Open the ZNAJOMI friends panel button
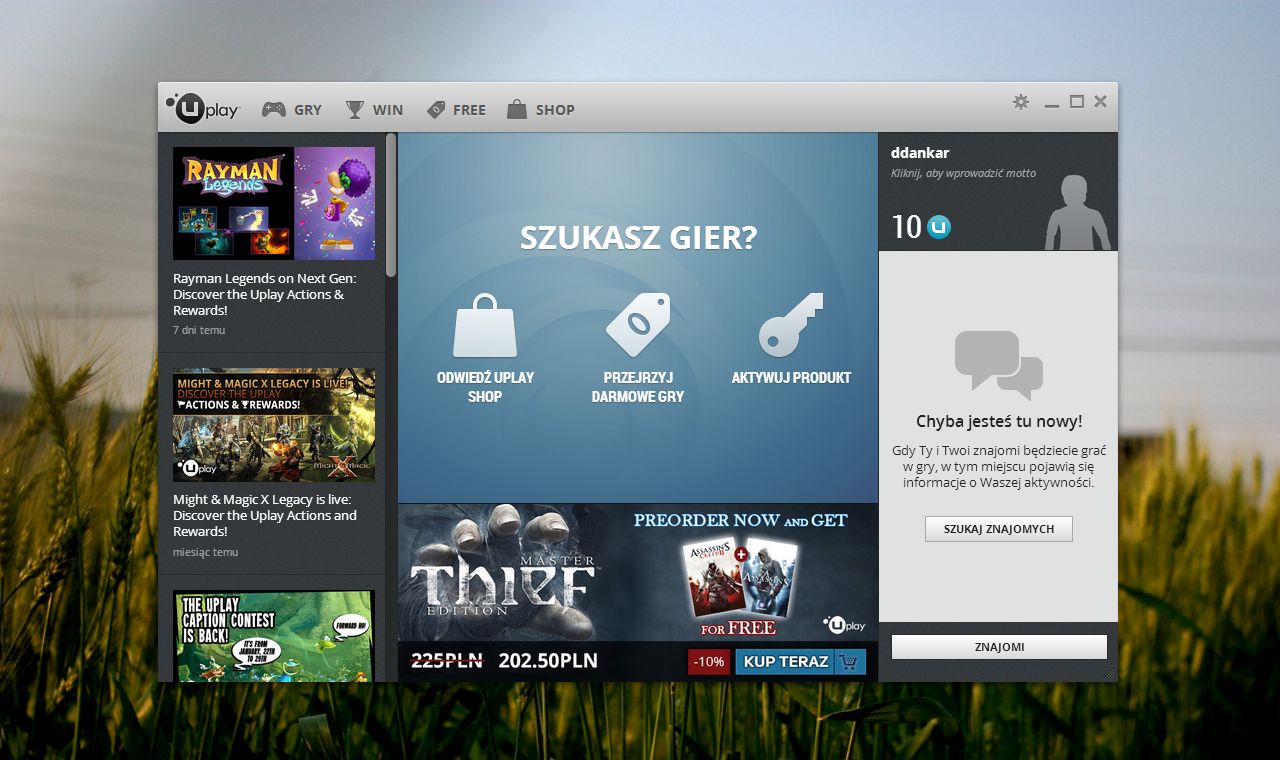This screenshot has width=1280, height=760. [x=999, y=647]
